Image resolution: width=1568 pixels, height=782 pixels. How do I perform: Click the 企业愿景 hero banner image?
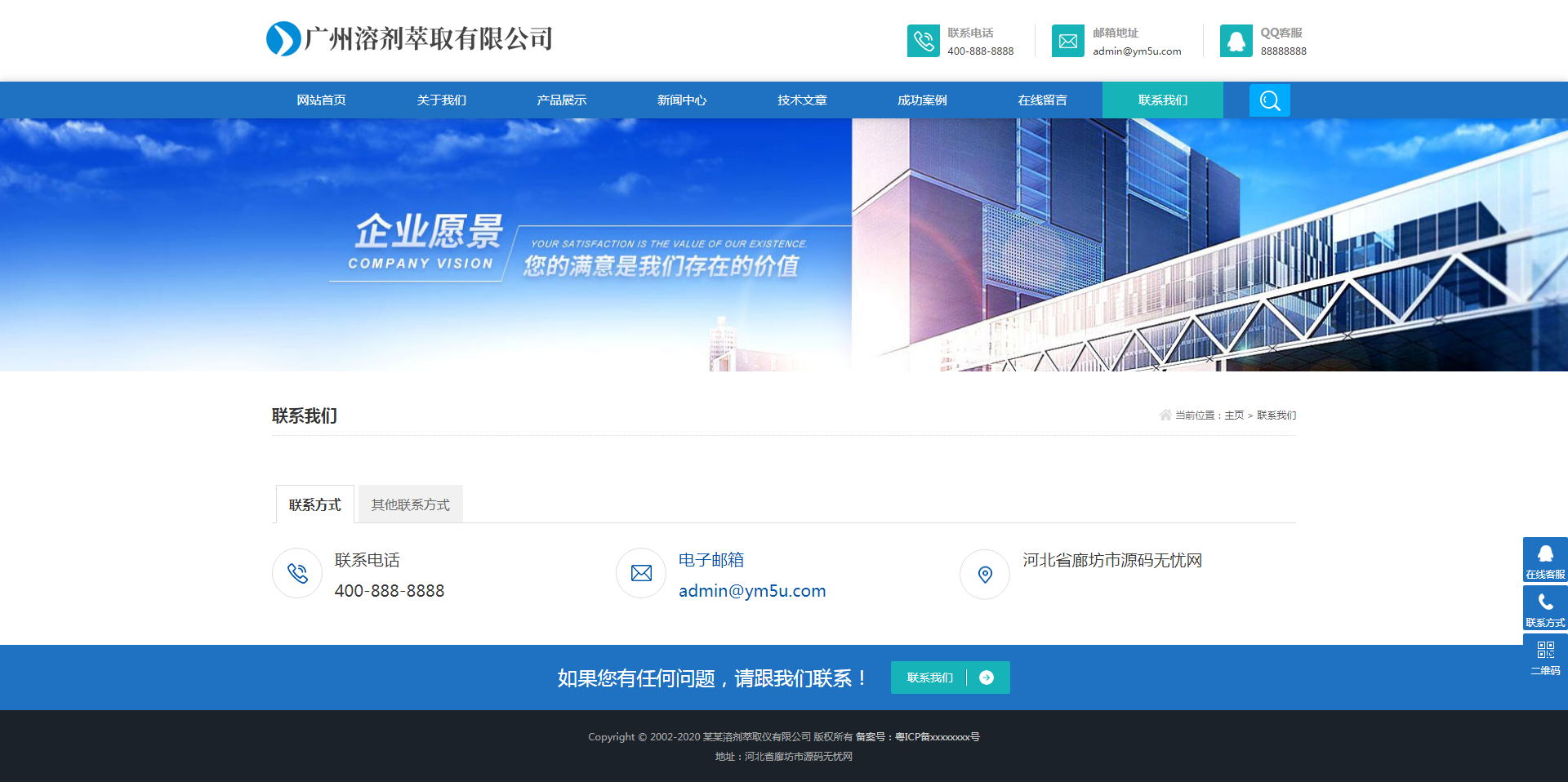[784, 245]
